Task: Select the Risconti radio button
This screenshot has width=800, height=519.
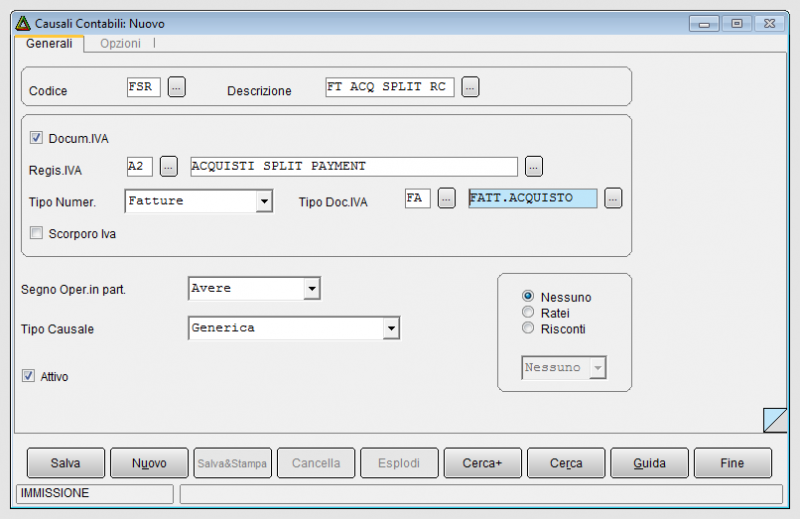Action: 528,328
